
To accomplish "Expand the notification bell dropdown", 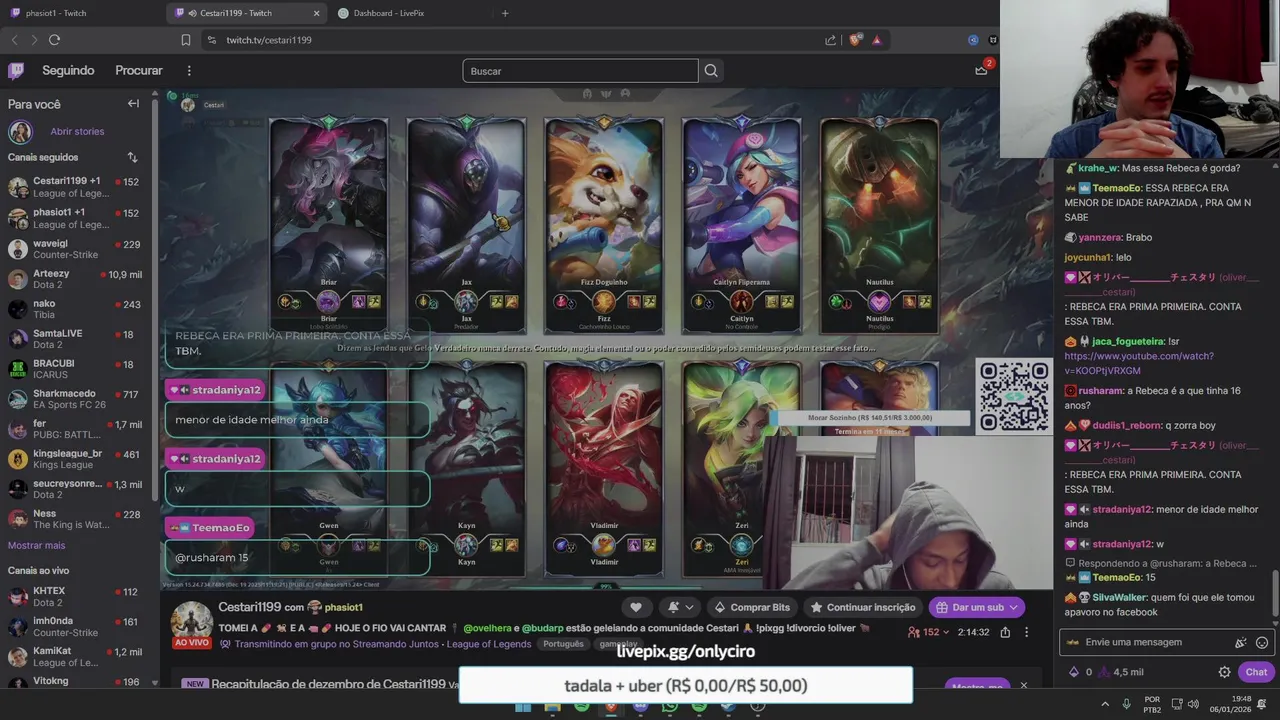I will (689, 607).
